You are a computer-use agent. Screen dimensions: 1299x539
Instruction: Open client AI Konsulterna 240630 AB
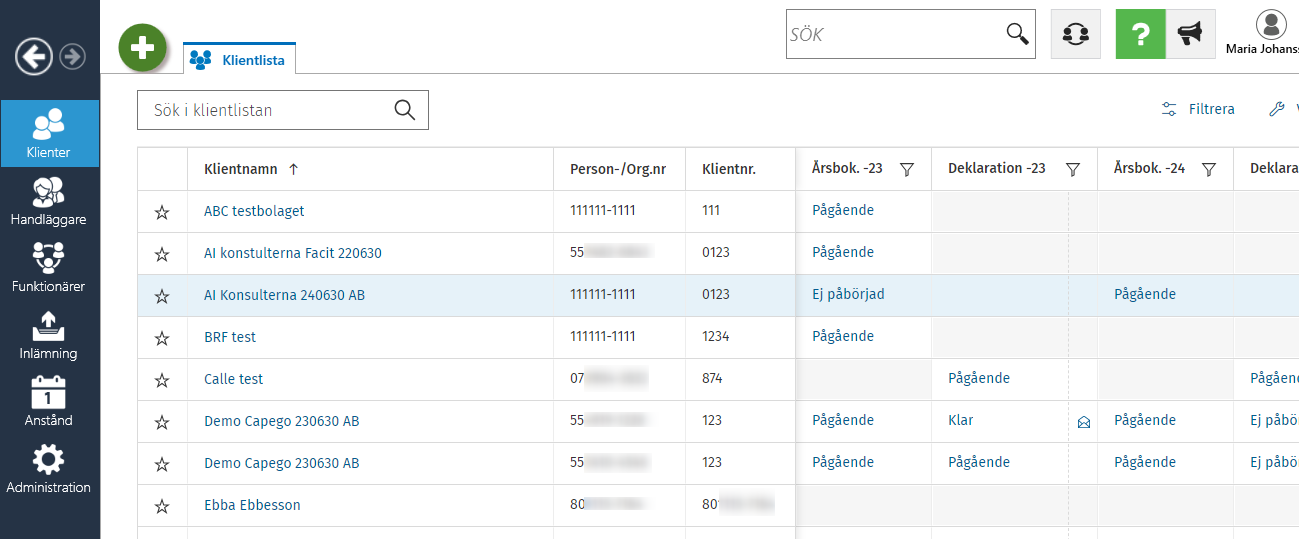tap(284, 295)
